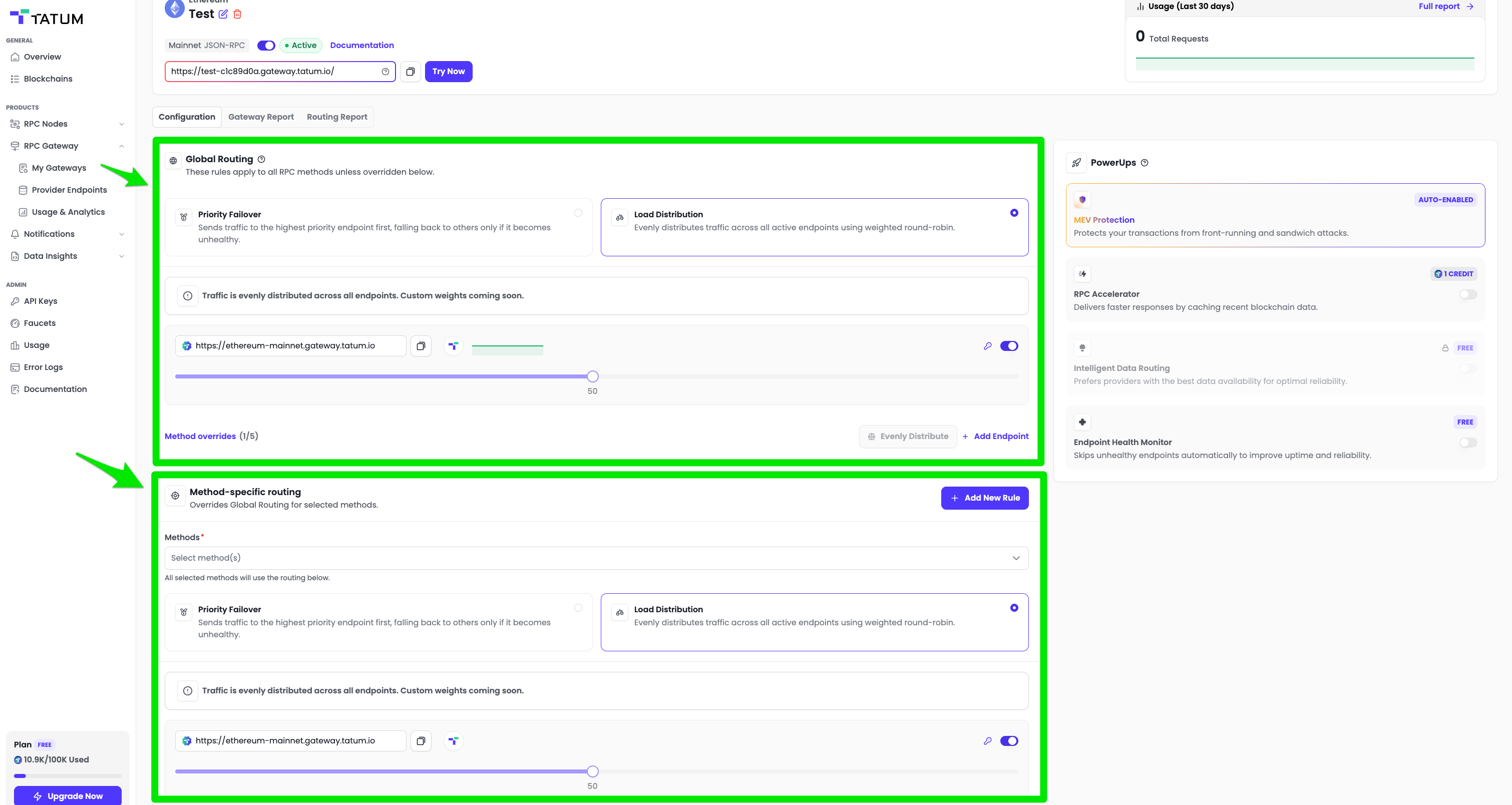Click the red trash delete icon

(237, 14)
